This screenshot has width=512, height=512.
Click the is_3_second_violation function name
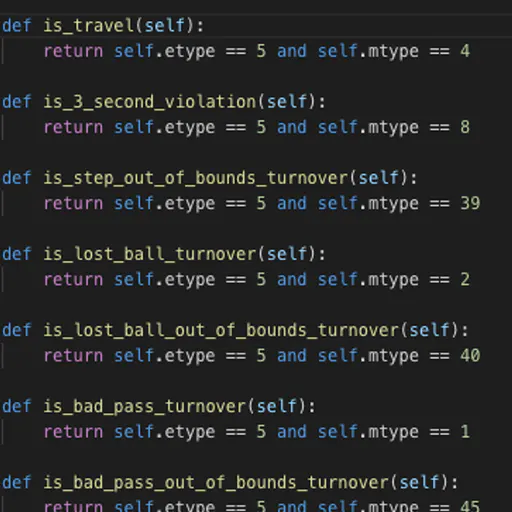click(x=150, y=102)
